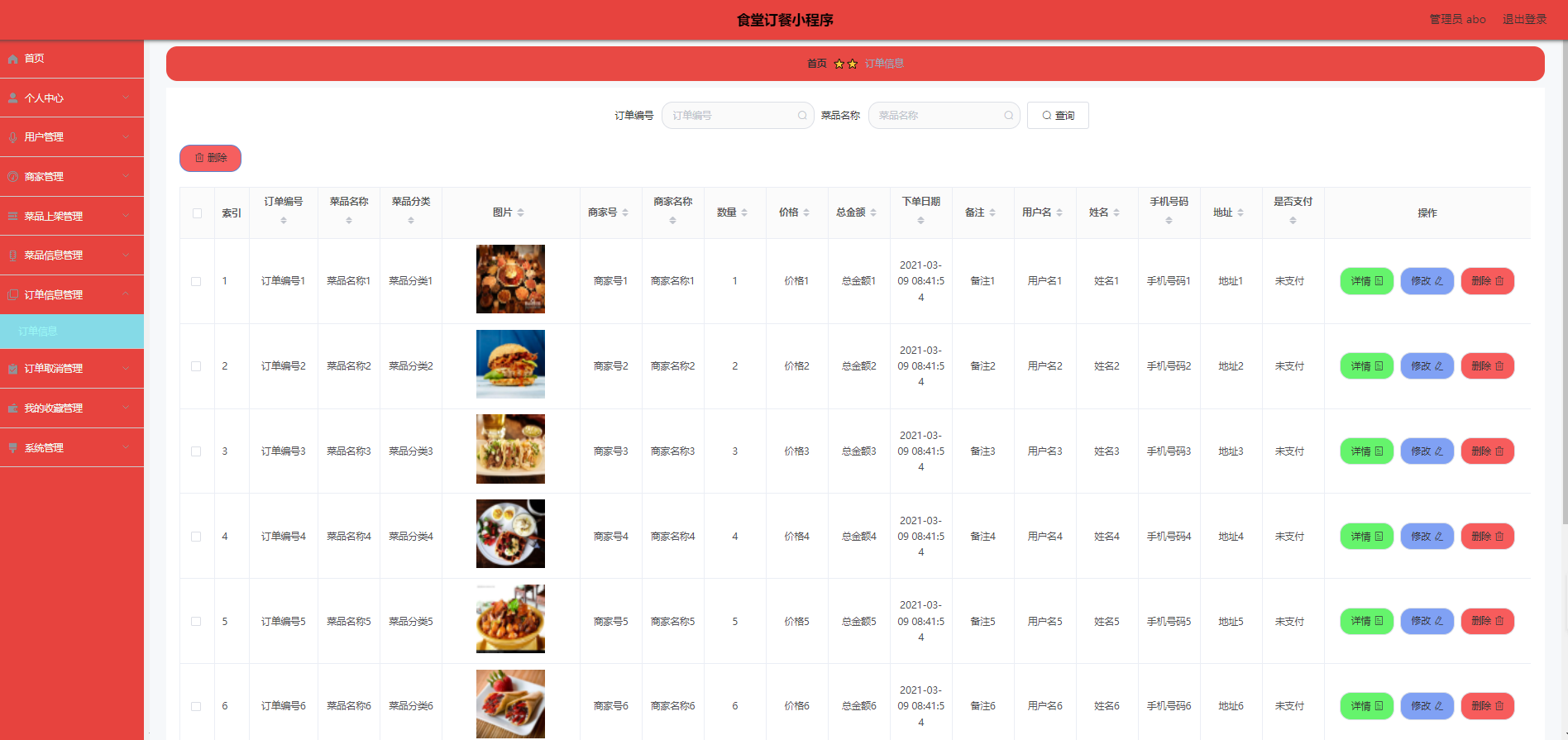Open the 商家管理 sidebar menu

point(72,177)
